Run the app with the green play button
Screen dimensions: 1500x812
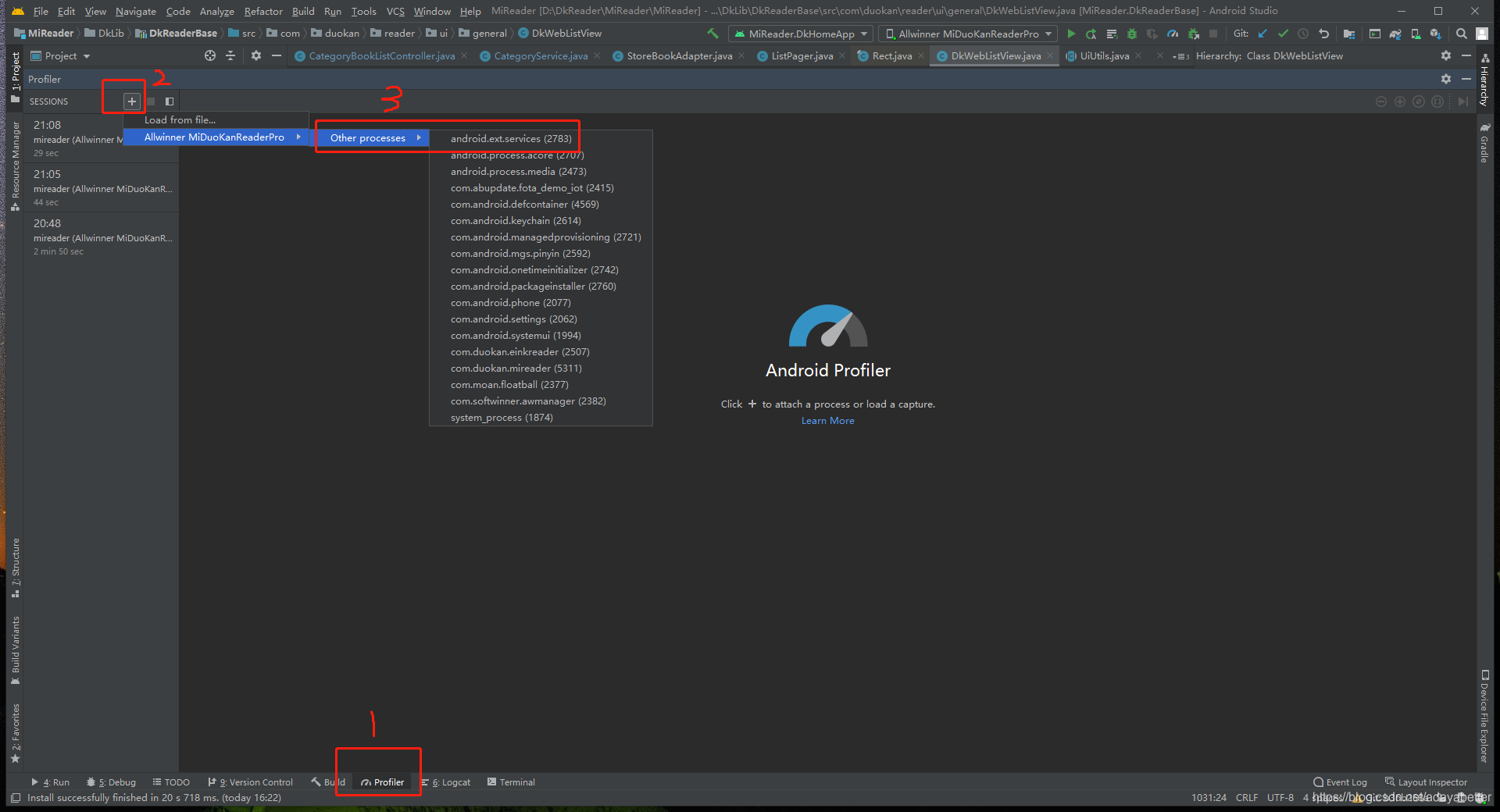point(1071,34)
